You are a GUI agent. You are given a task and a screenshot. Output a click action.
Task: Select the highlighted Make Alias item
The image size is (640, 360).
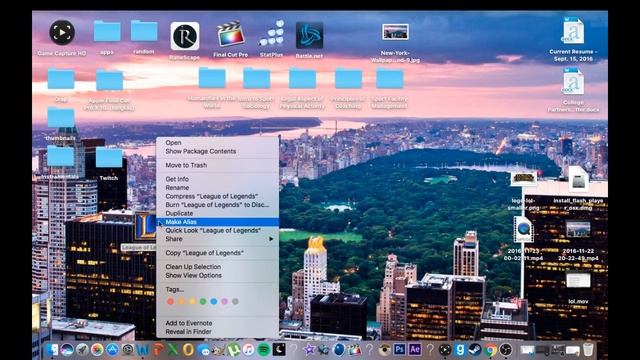click(x=218, y=222)
